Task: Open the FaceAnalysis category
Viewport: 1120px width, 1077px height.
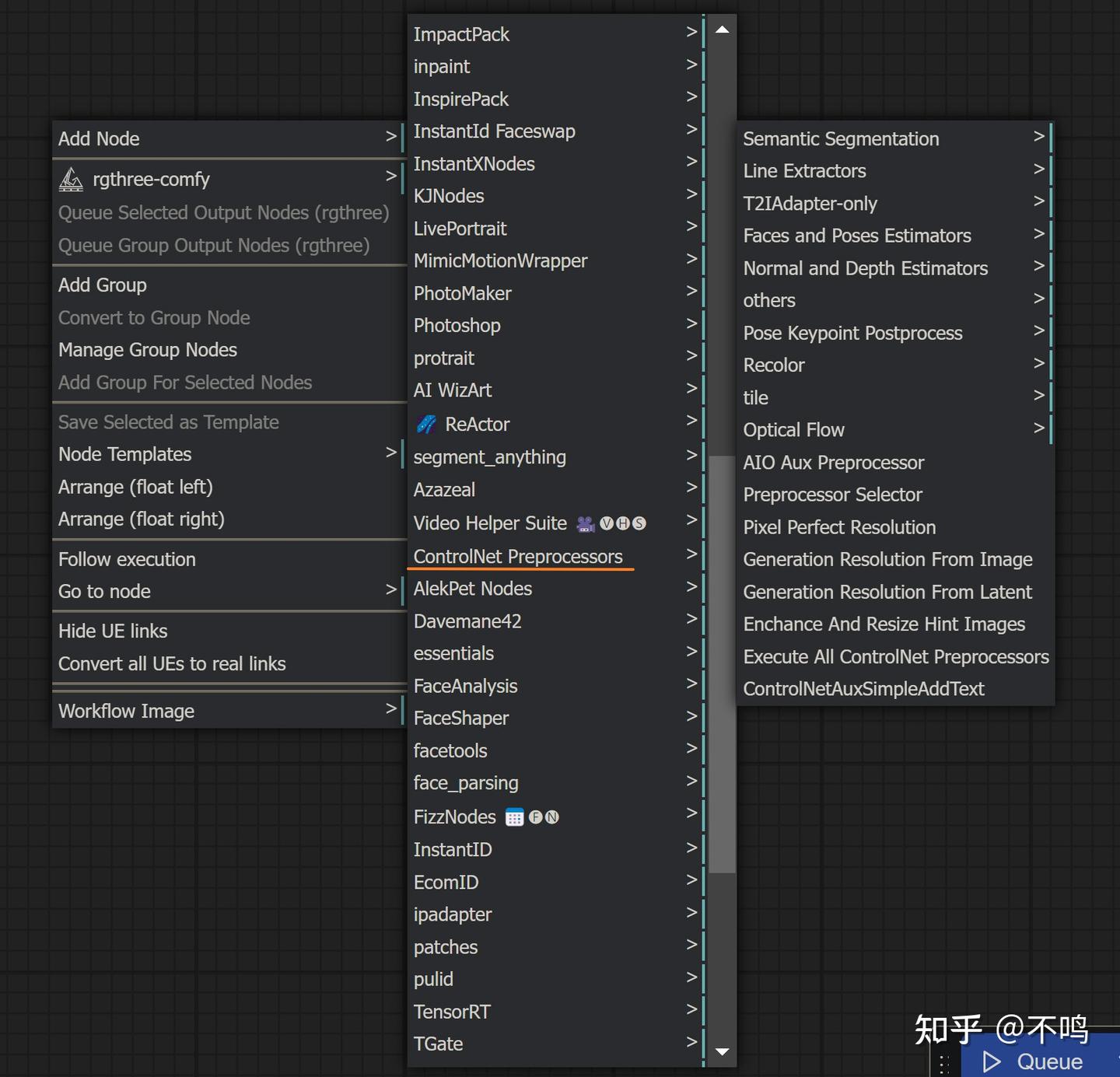Action: pos(556,686)
